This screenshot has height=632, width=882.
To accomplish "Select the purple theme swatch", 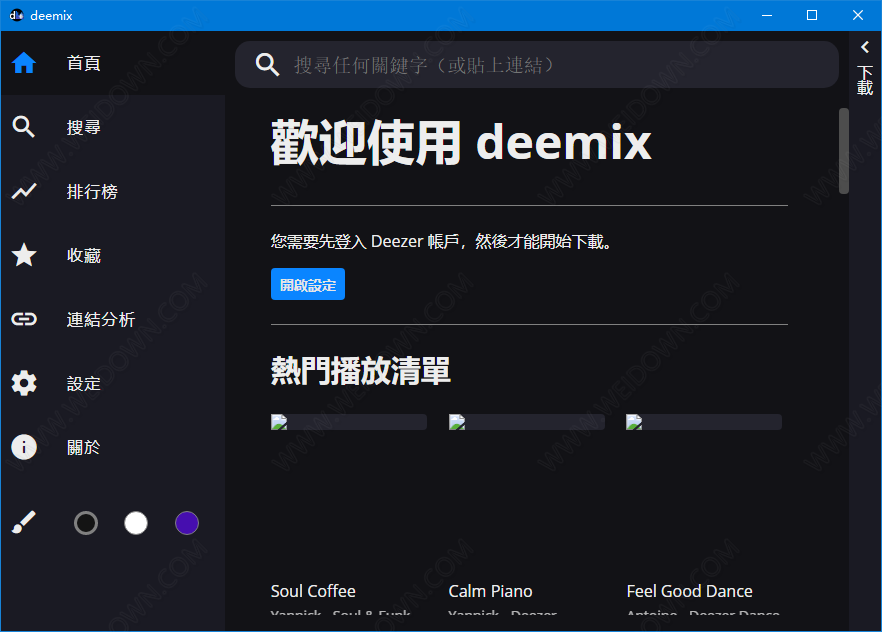I will point(187,523).
